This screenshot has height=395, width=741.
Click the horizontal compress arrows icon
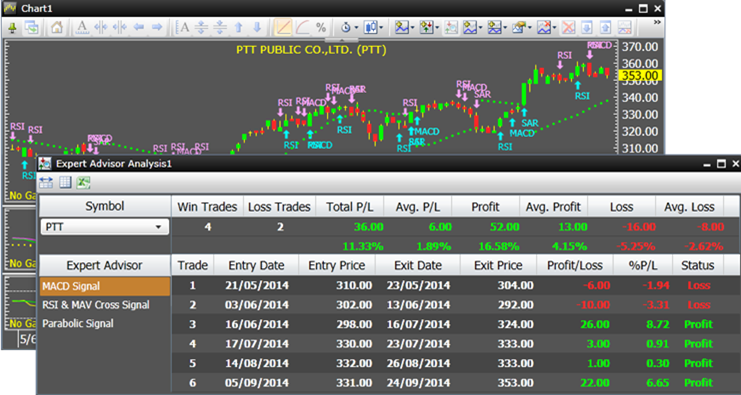(120, 27)
